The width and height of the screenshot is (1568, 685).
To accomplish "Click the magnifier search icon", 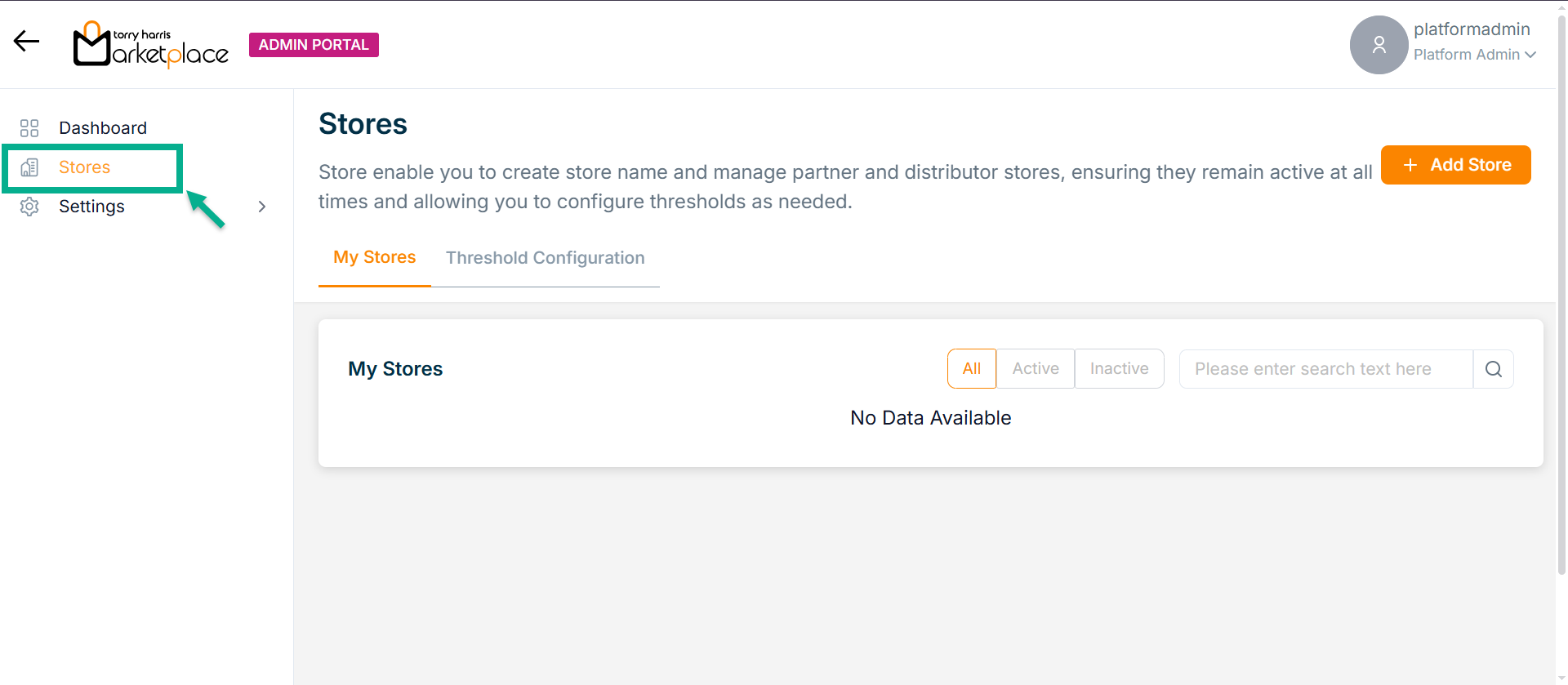I will (x=1493, y=369).
